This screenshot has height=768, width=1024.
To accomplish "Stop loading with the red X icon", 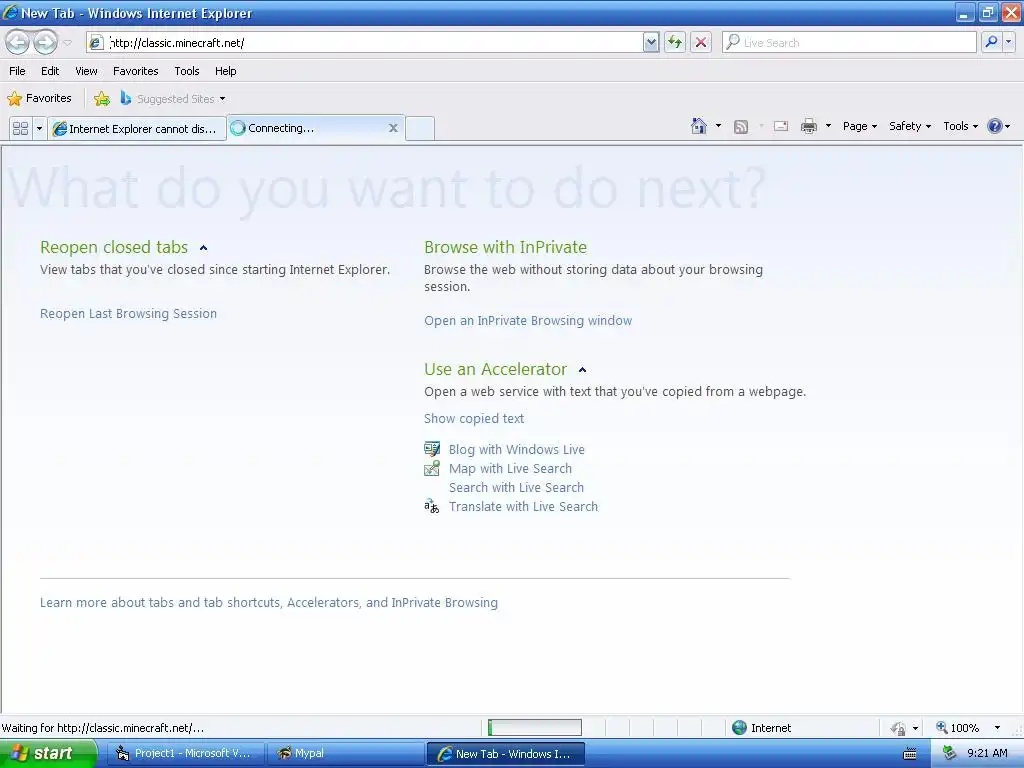I will pyautogui.click(x=701, y=43).
